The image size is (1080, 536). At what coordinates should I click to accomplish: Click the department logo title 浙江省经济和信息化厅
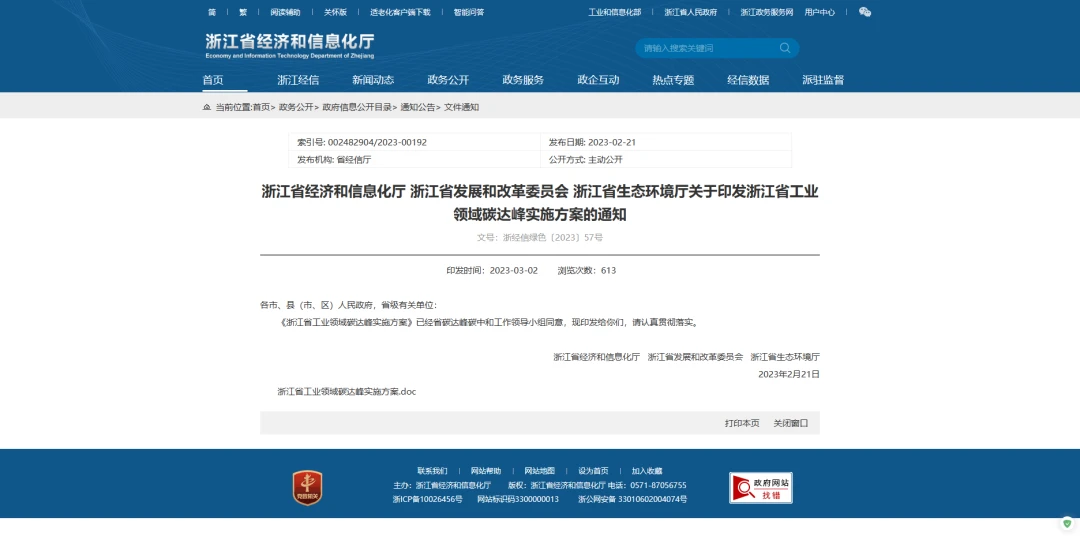click(x=289, y=44)
